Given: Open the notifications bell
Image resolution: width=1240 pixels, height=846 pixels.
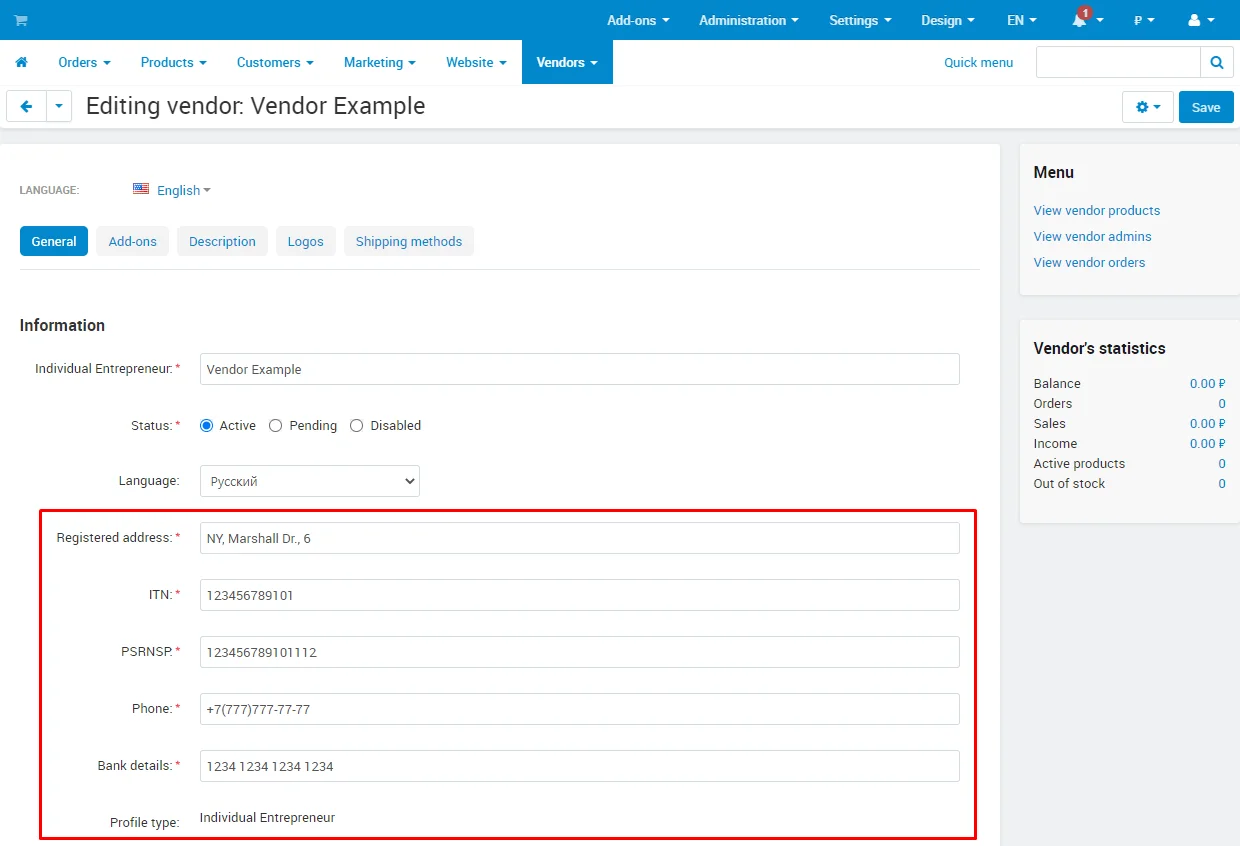Looking at the screenshot, I should pos(1080,20).
